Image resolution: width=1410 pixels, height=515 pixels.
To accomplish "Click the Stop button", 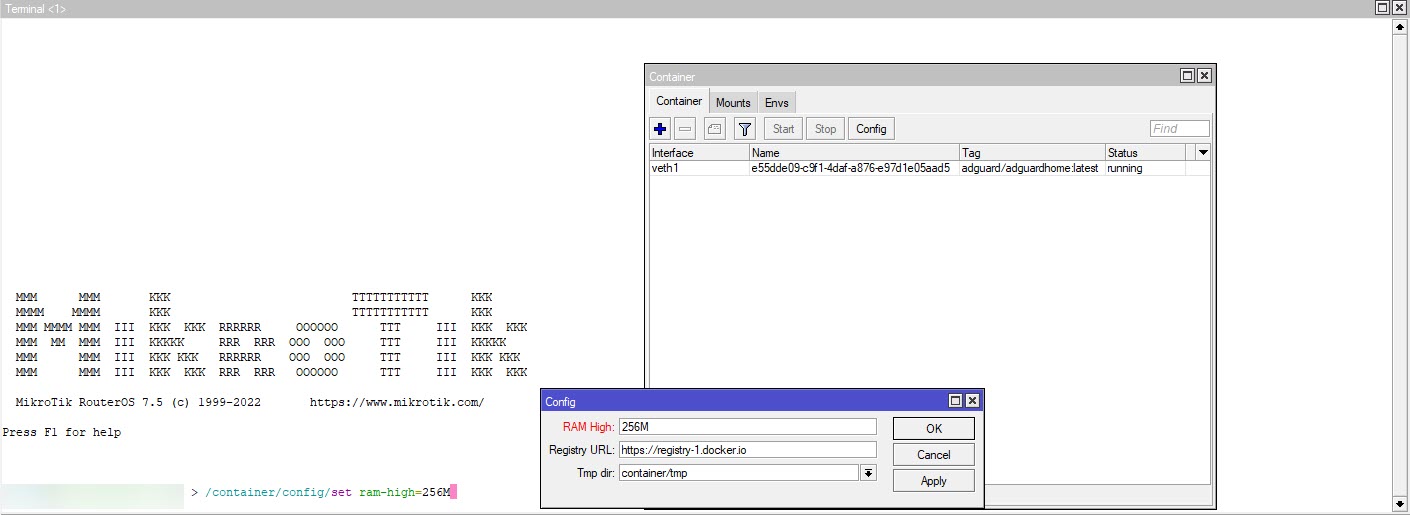I will pos(825,128).
